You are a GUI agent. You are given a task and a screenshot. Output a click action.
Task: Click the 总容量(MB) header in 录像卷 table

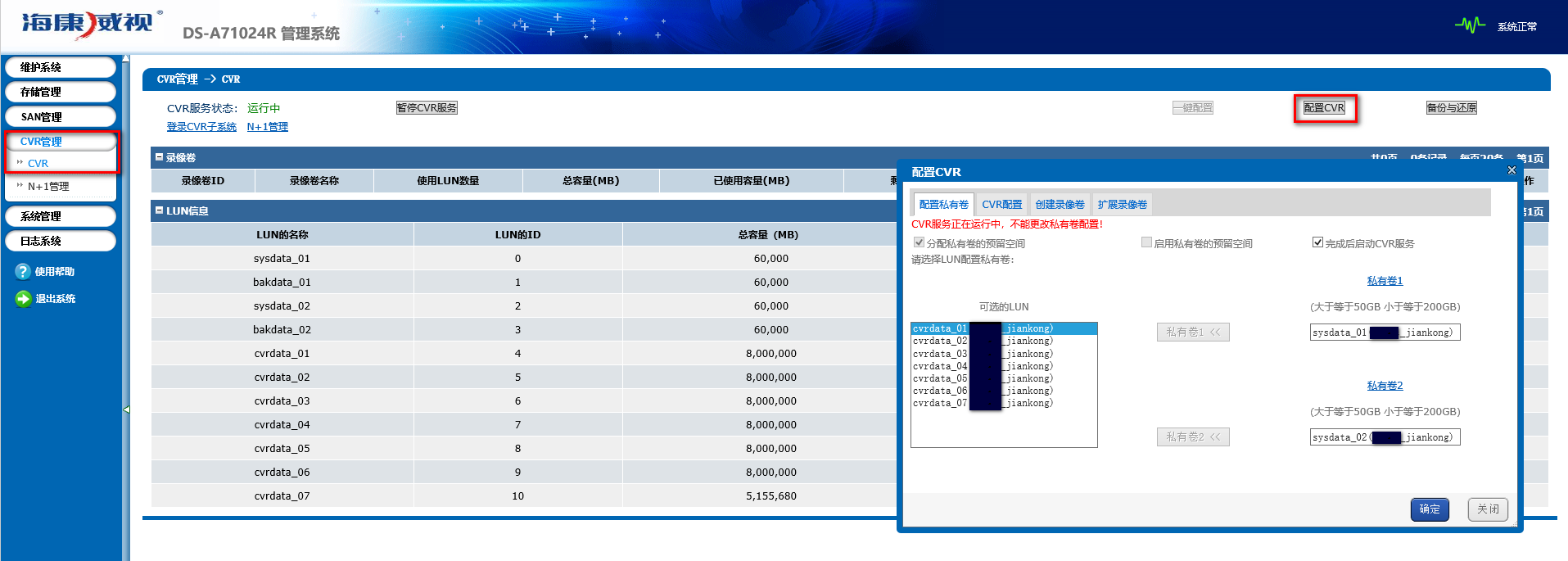coord(590,181)
